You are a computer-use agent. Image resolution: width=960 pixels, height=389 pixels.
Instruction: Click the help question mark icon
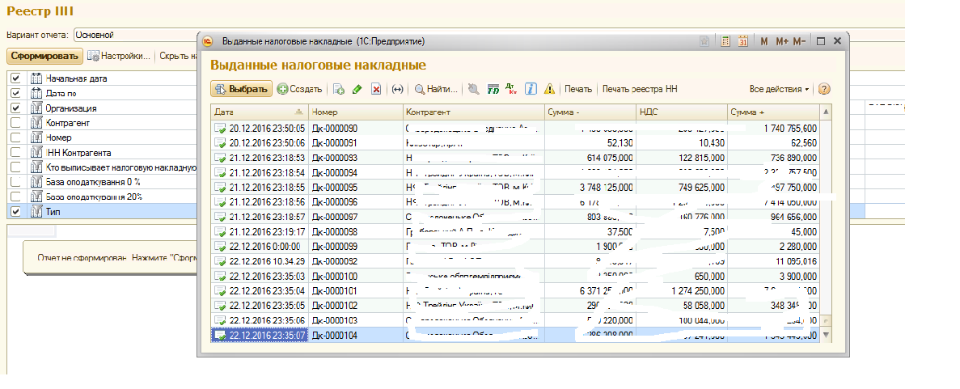point(824,89)
